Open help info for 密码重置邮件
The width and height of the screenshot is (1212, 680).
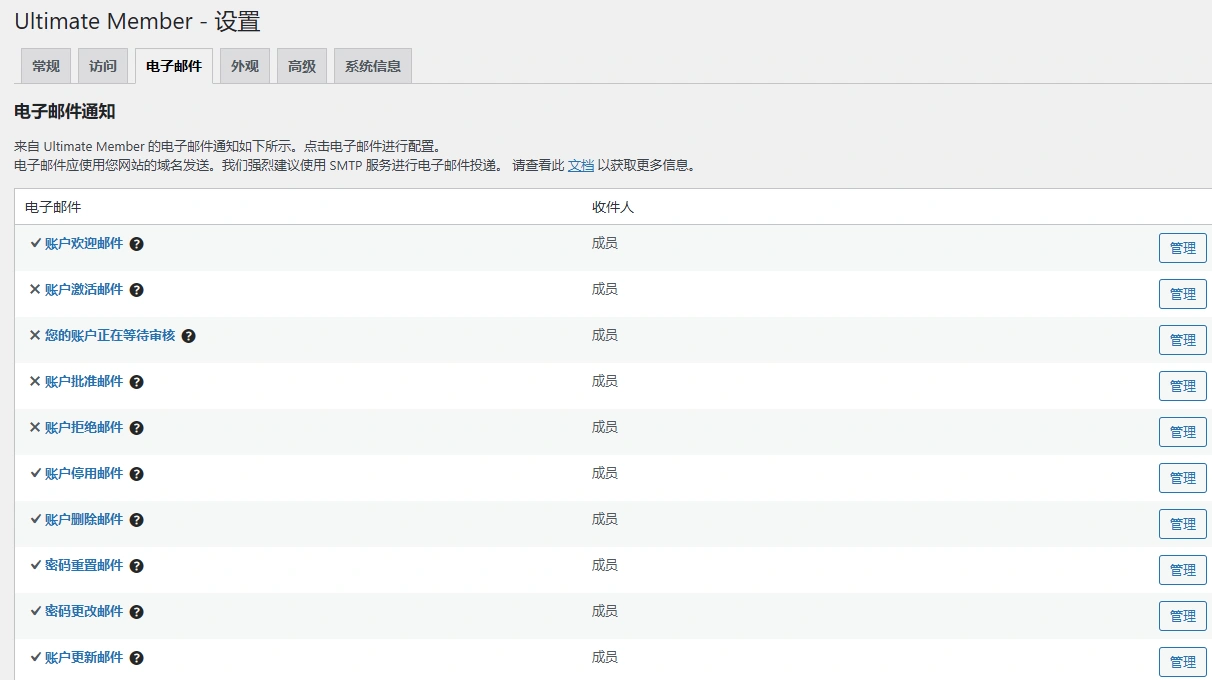point(137,565)
